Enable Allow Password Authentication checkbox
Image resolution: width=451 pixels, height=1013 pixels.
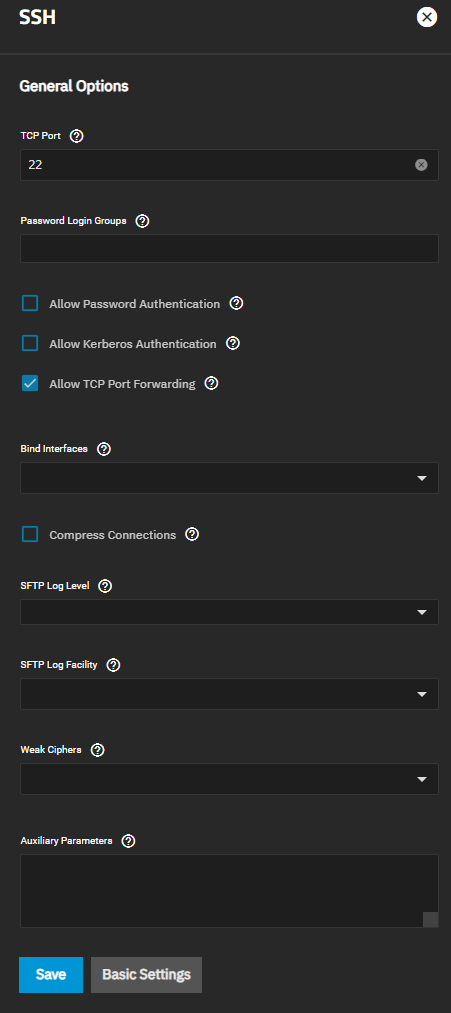tap(30, 303)
